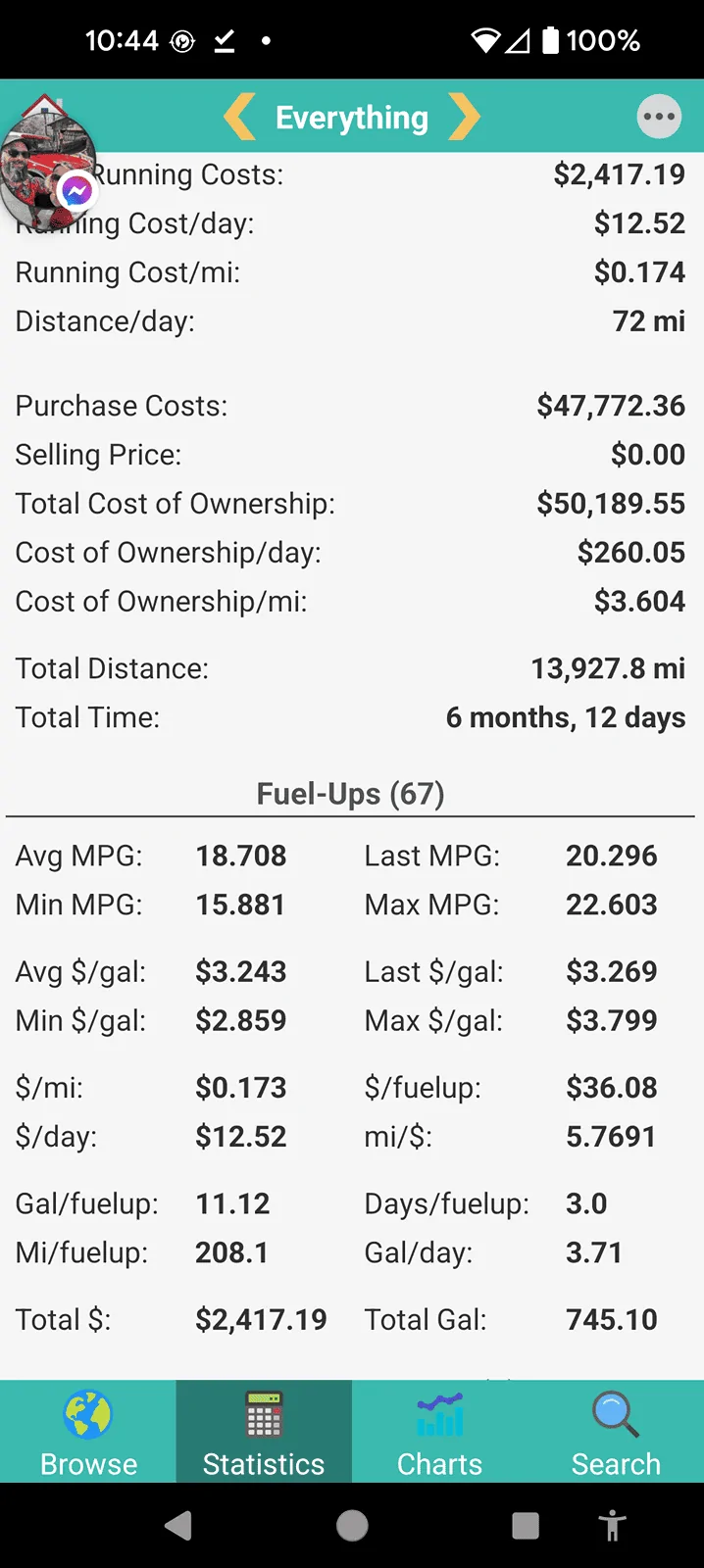The width and height of the screenshot is (704, 1568).
Task: Tap the left yellow arrow beside Everything
Action: tap(239, 117)
